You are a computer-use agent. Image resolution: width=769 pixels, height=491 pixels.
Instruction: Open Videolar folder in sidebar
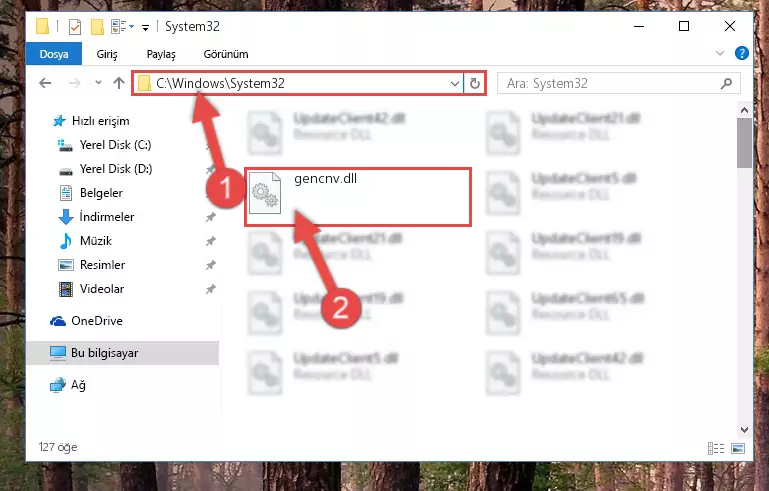(x=102, y=289)
